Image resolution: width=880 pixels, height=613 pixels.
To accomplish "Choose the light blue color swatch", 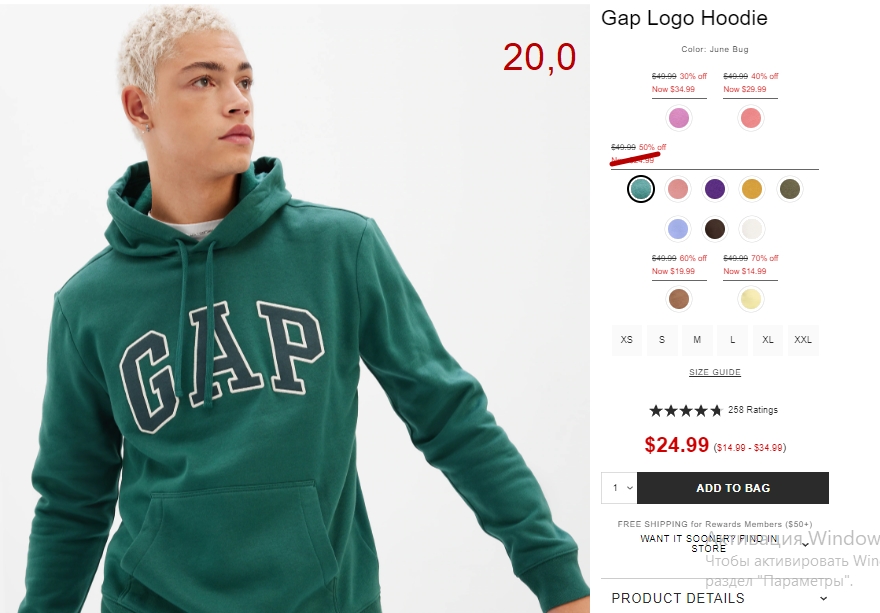I will [x=677, y=229].
